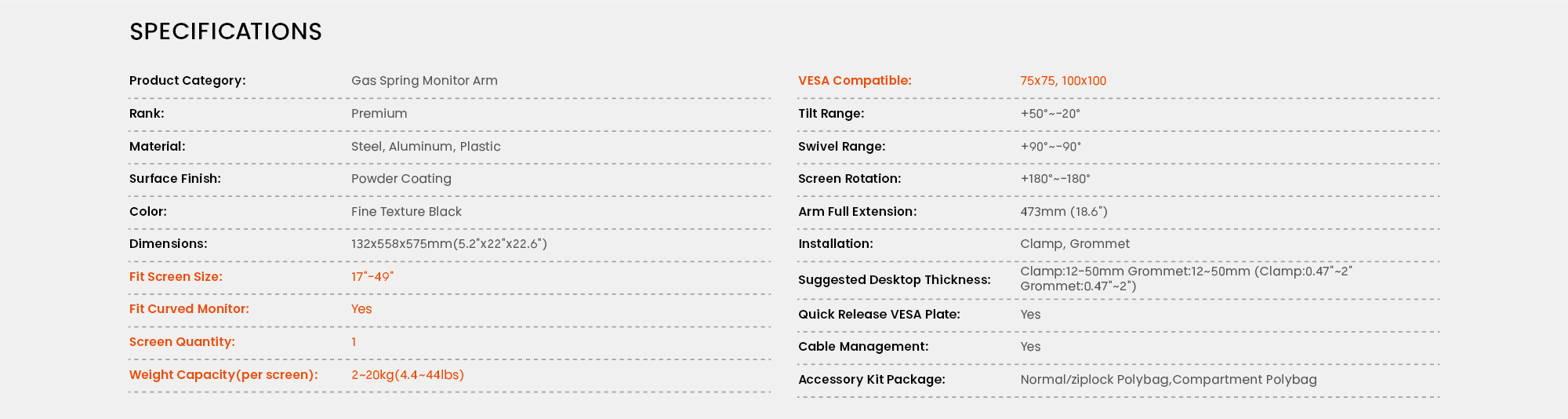The image size is (1568, 419).
Task: Click the Fit Curved Monitor label
Action: [189, 309]
